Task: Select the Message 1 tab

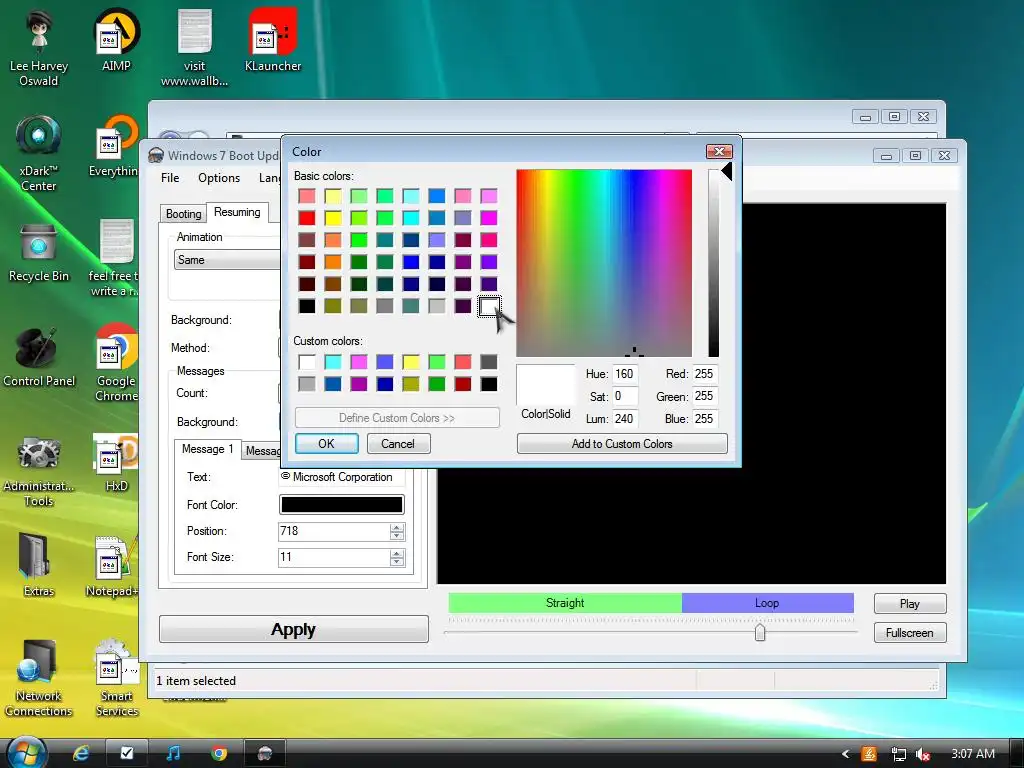Action: click(207, 449)
